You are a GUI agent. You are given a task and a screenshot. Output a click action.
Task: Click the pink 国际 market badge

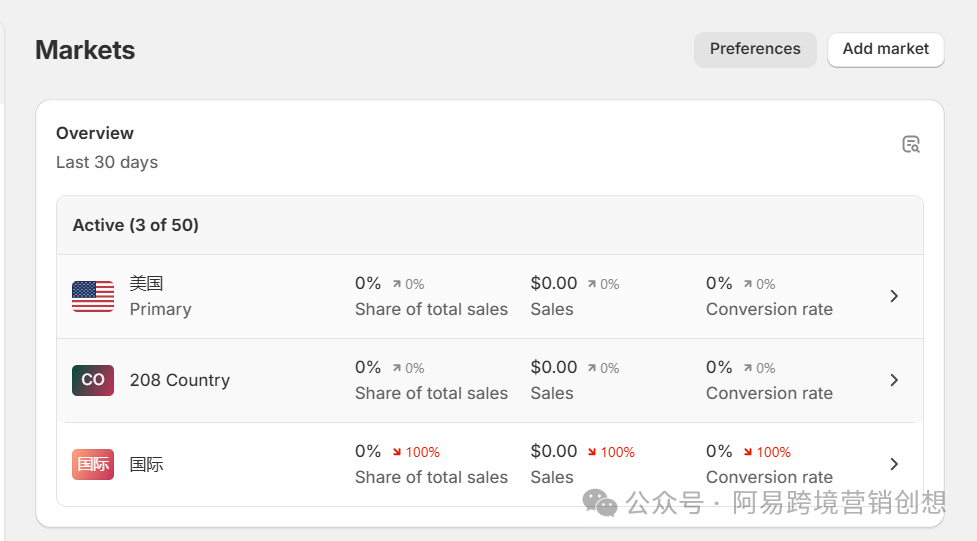[x=93, y=464]
